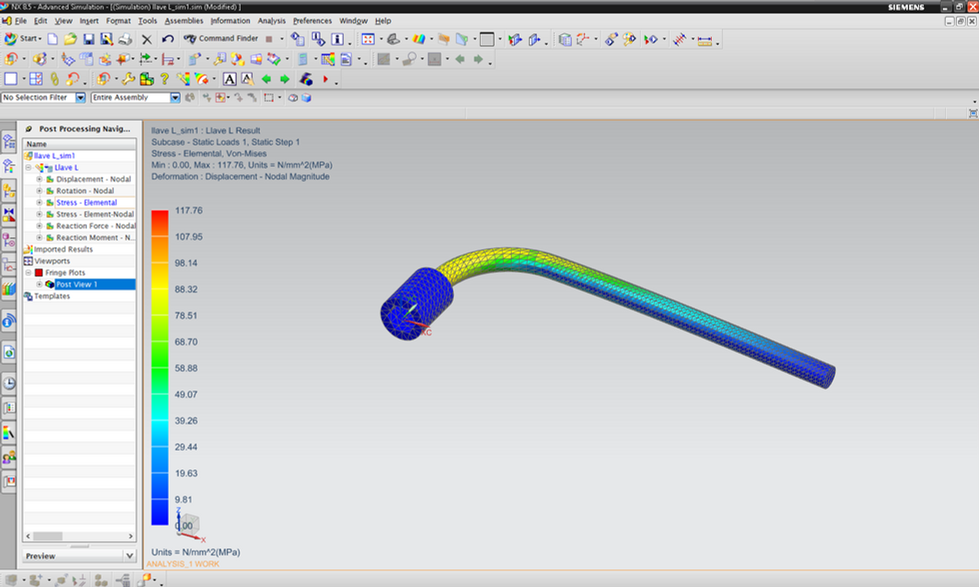Image resolution: width=979 pixels, height=587 pixels.
Task: Click the boxed 'A' annotation icon
Action: 230,79
